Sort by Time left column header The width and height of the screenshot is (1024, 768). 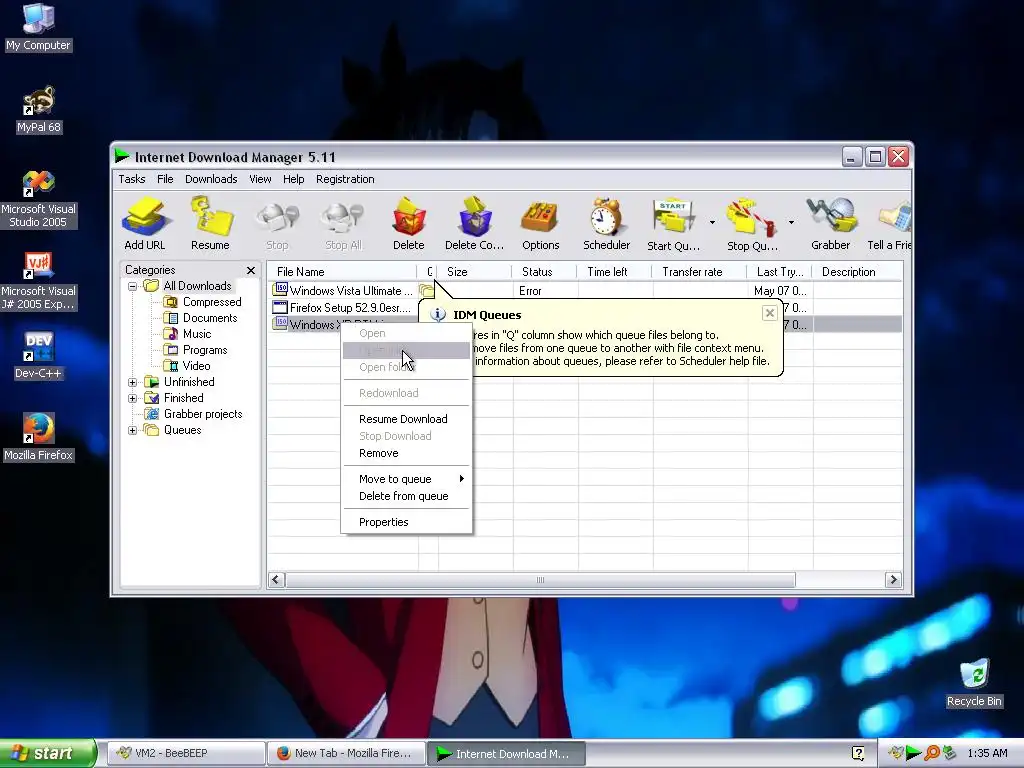click(x=615, y=272)
